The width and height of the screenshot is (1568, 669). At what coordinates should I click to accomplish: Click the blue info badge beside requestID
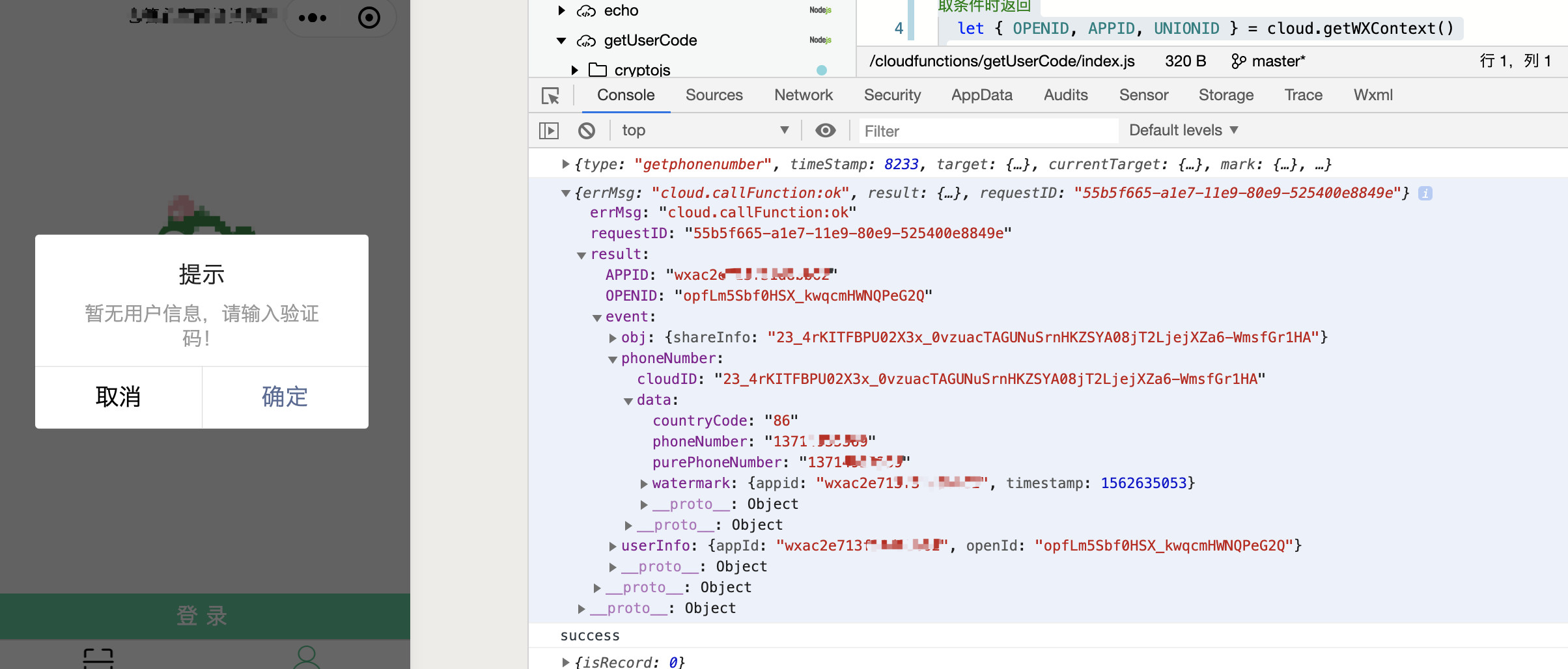[1425, 193]
